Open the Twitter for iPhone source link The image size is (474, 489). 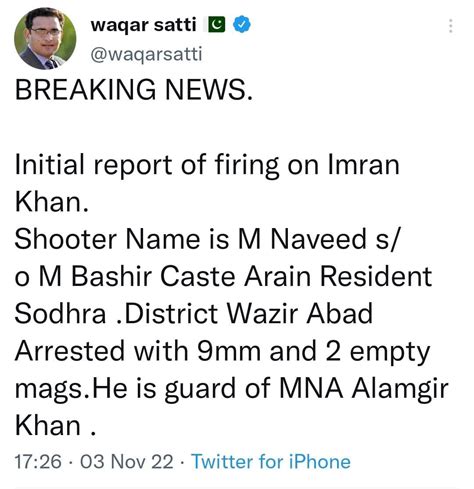tap(271, 462)
